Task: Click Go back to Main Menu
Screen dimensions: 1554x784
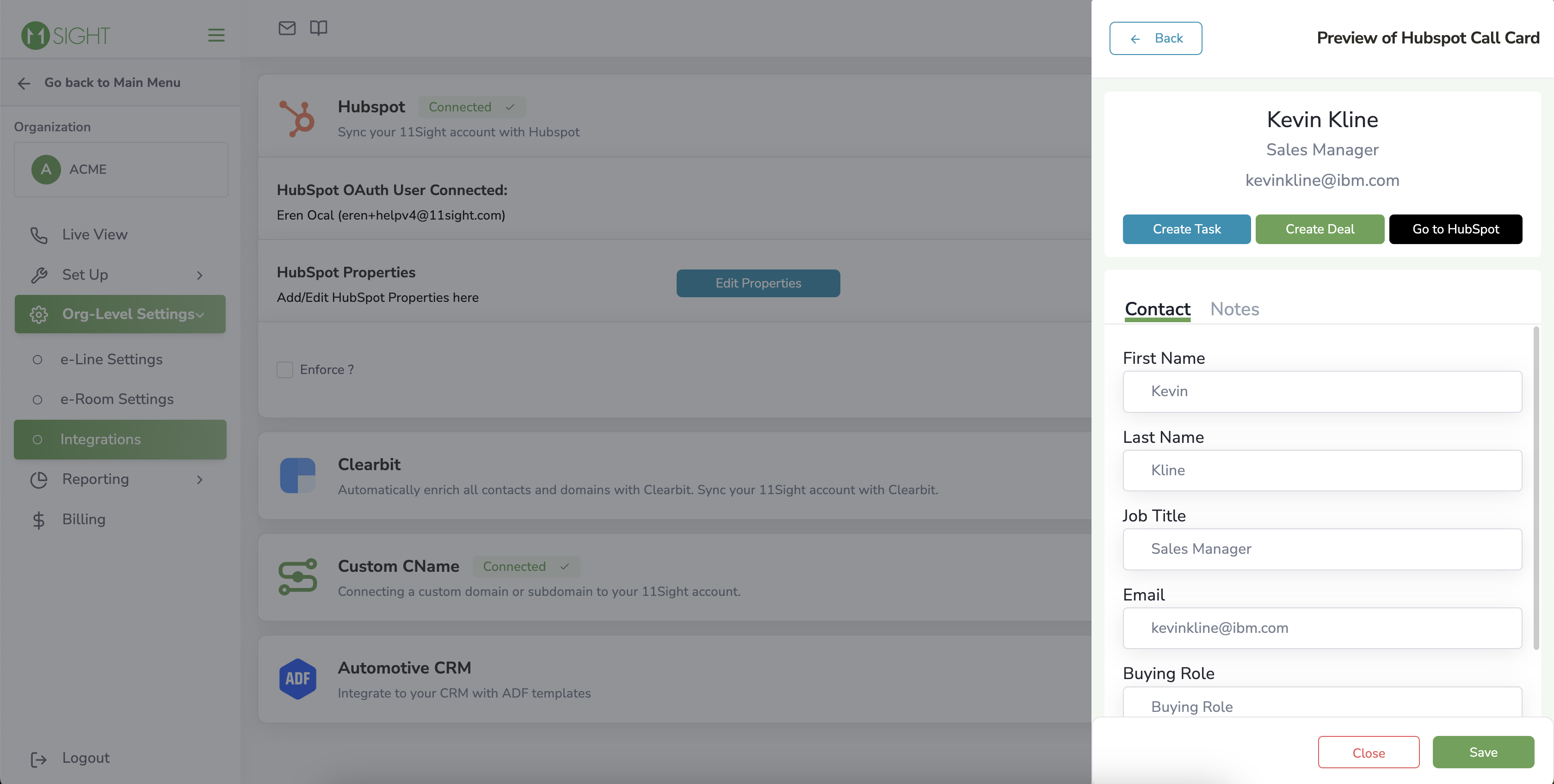Action: pyautogui.click(x=112, y=83)
